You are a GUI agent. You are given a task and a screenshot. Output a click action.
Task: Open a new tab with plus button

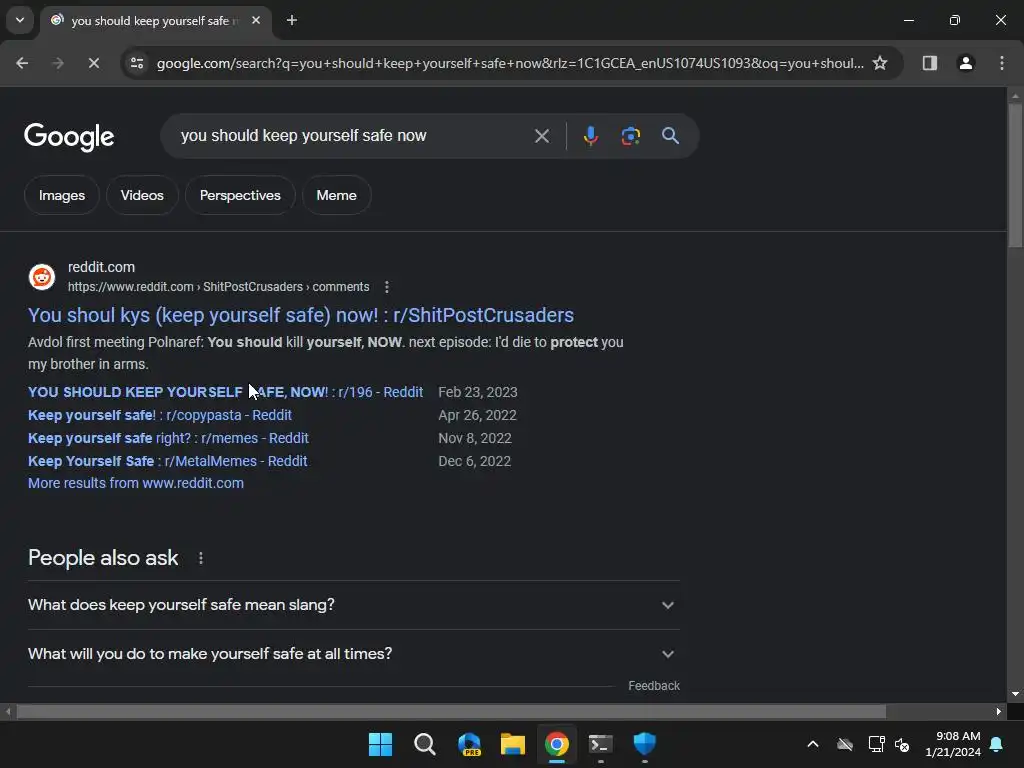[x=292, y=20]
